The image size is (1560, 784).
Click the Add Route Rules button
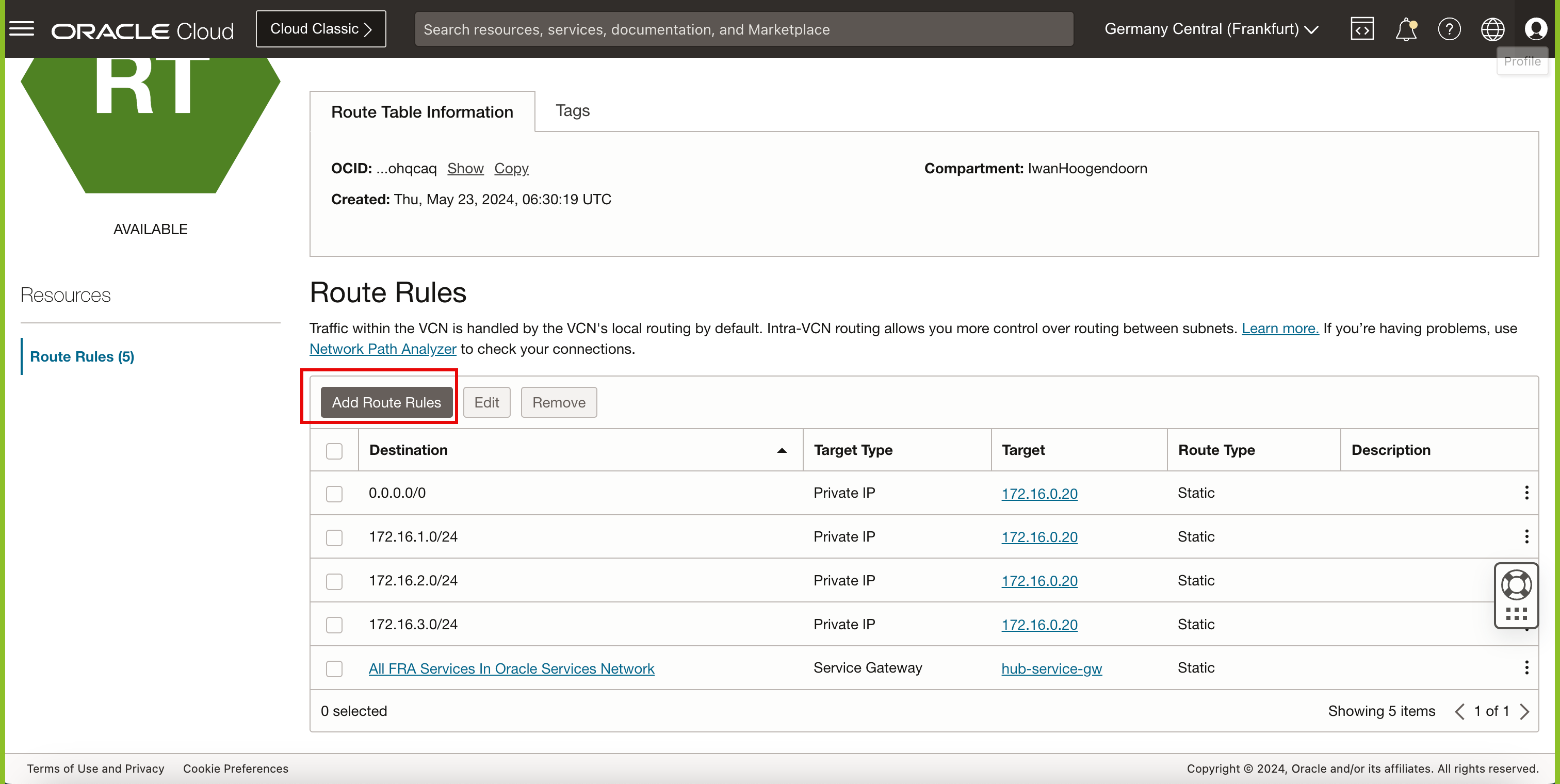[x=386, y=403]
